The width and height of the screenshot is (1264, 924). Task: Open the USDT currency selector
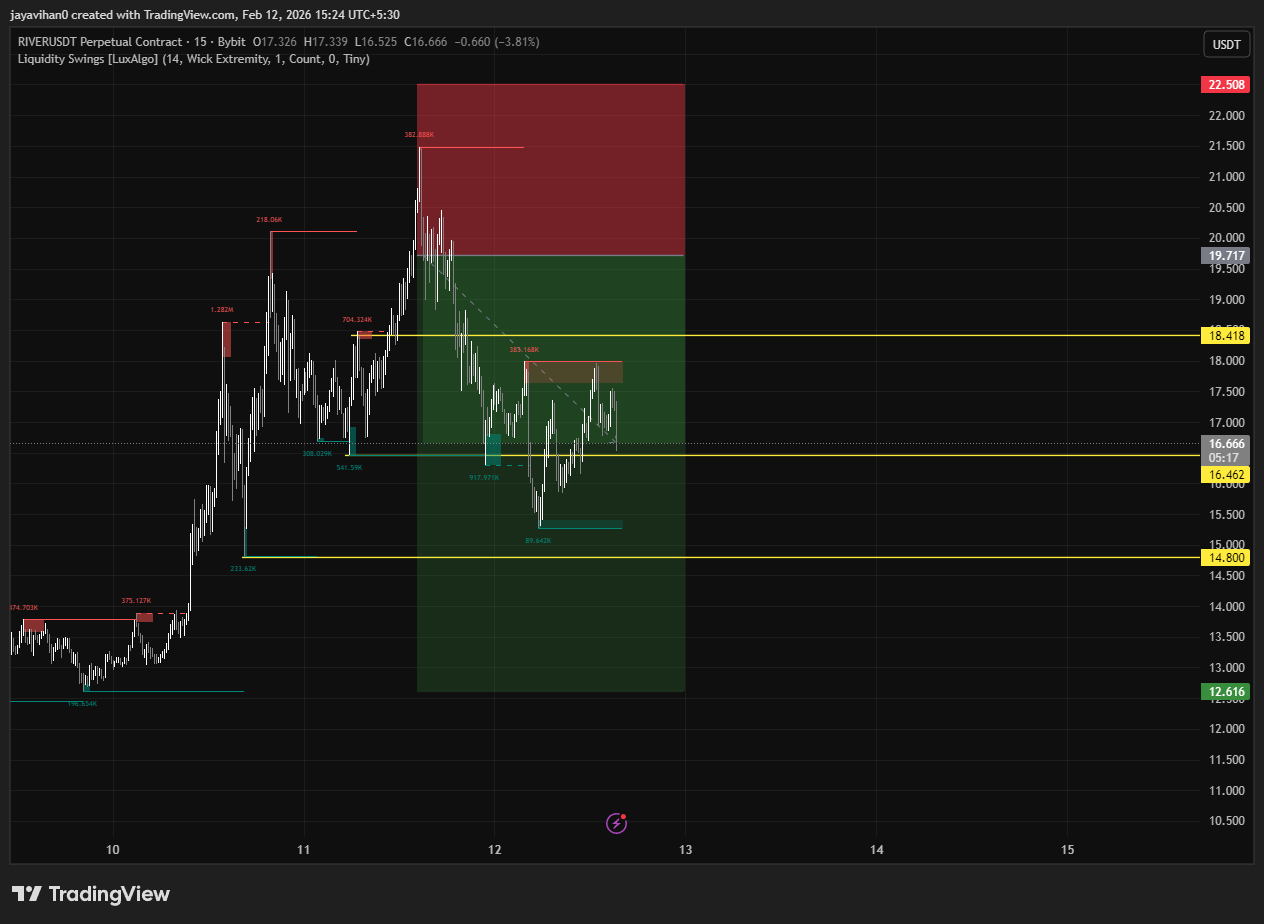(1226, 45)
